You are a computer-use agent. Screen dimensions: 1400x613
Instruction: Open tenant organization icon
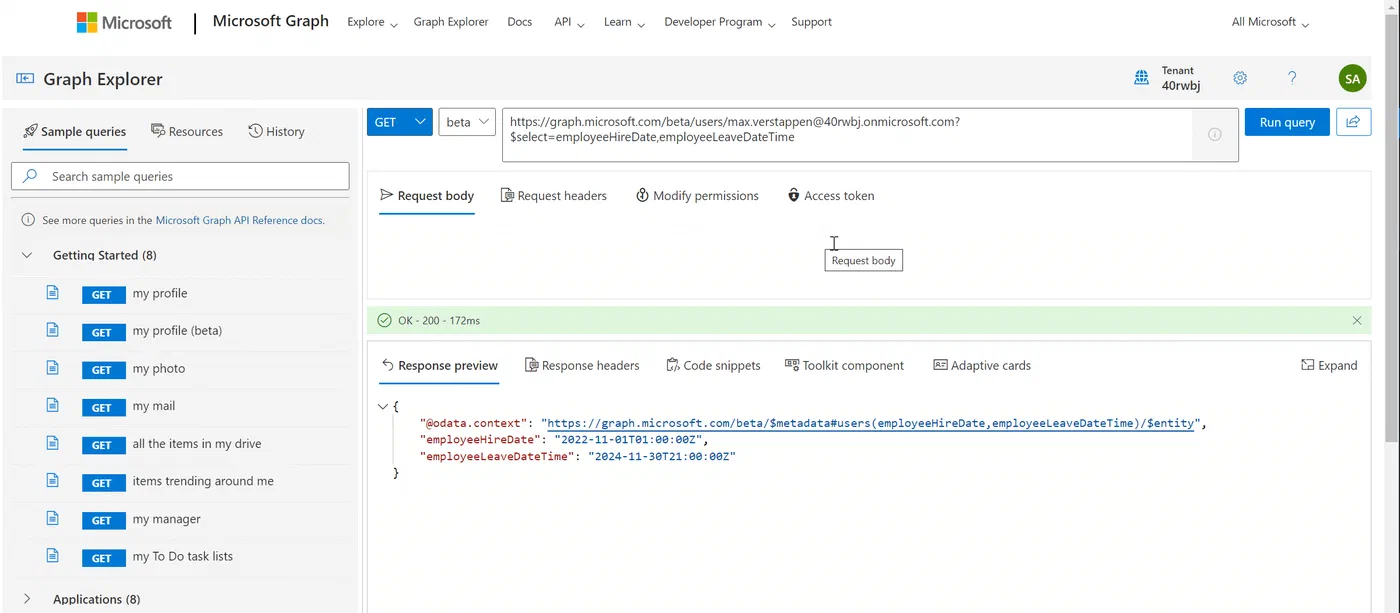coord(1141,78)
